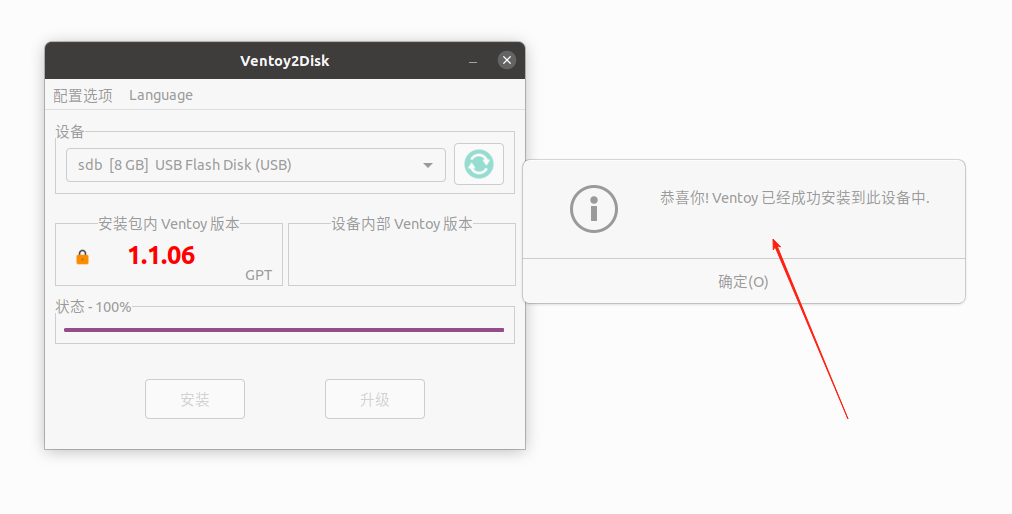
Task: Click the 恭喜你! Ventoy success message text
Action: (x=794, y=198)
